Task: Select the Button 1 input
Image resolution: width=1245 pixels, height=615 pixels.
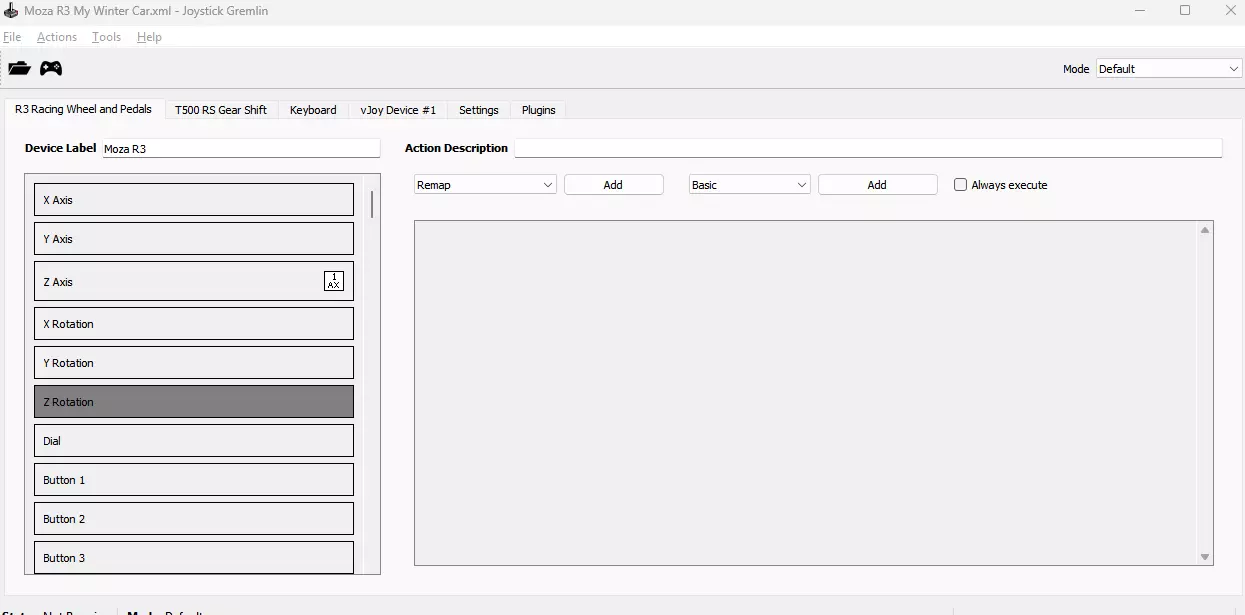Action: click(x=194, y=480)
